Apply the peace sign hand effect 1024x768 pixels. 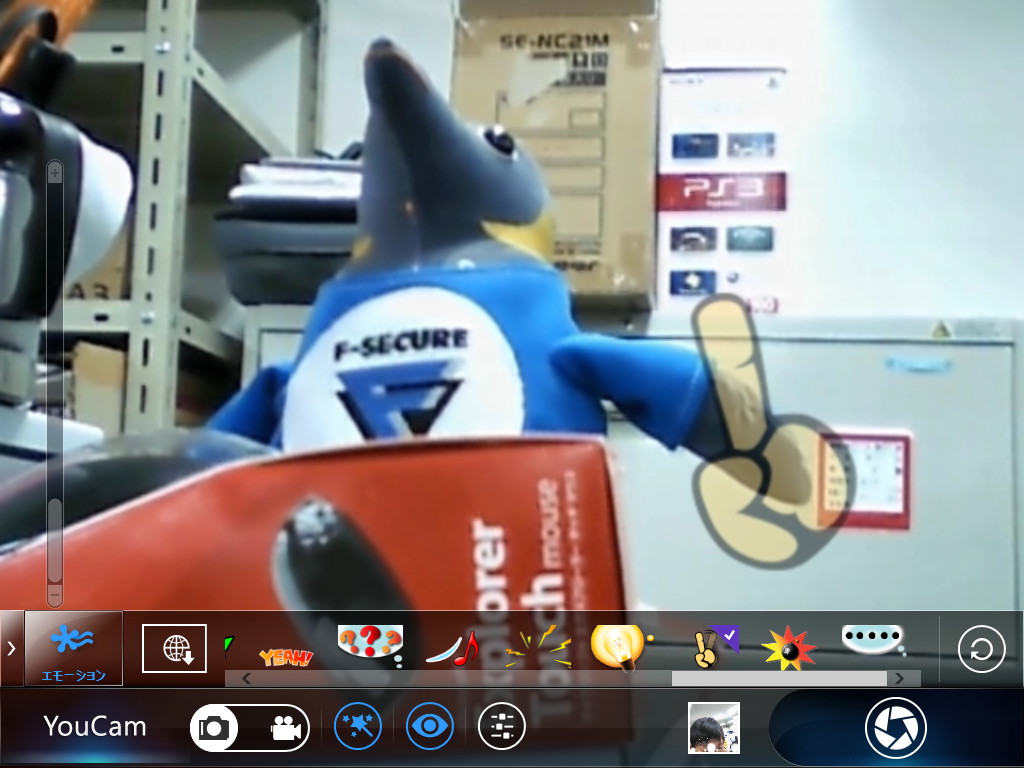[714, 647]
